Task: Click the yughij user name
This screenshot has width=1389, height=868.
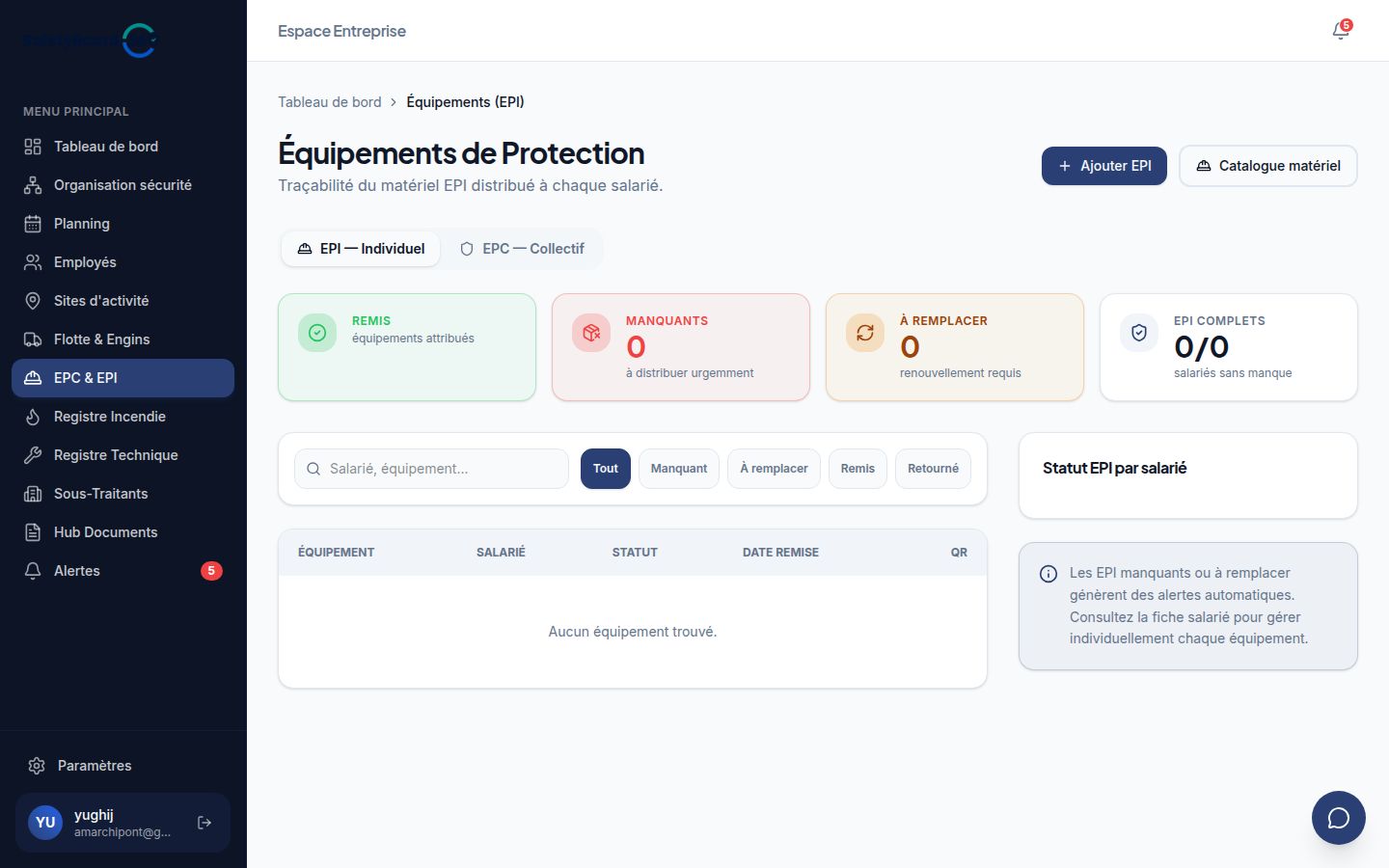Action: [94, 815]
